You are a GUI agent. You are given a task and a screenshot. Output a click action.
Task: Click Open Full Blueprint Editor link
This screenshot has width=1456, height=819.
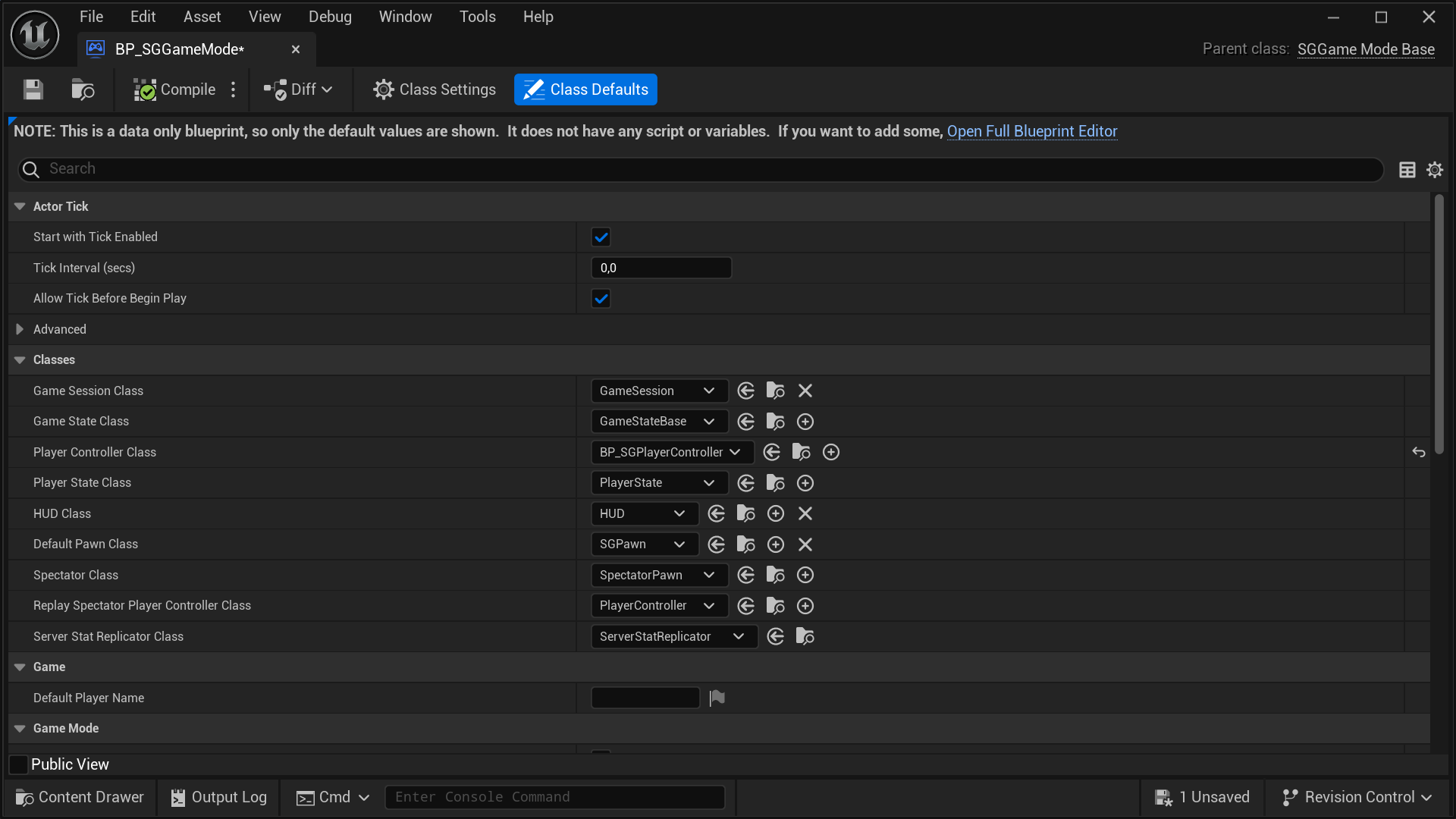tap(1032, 131)
